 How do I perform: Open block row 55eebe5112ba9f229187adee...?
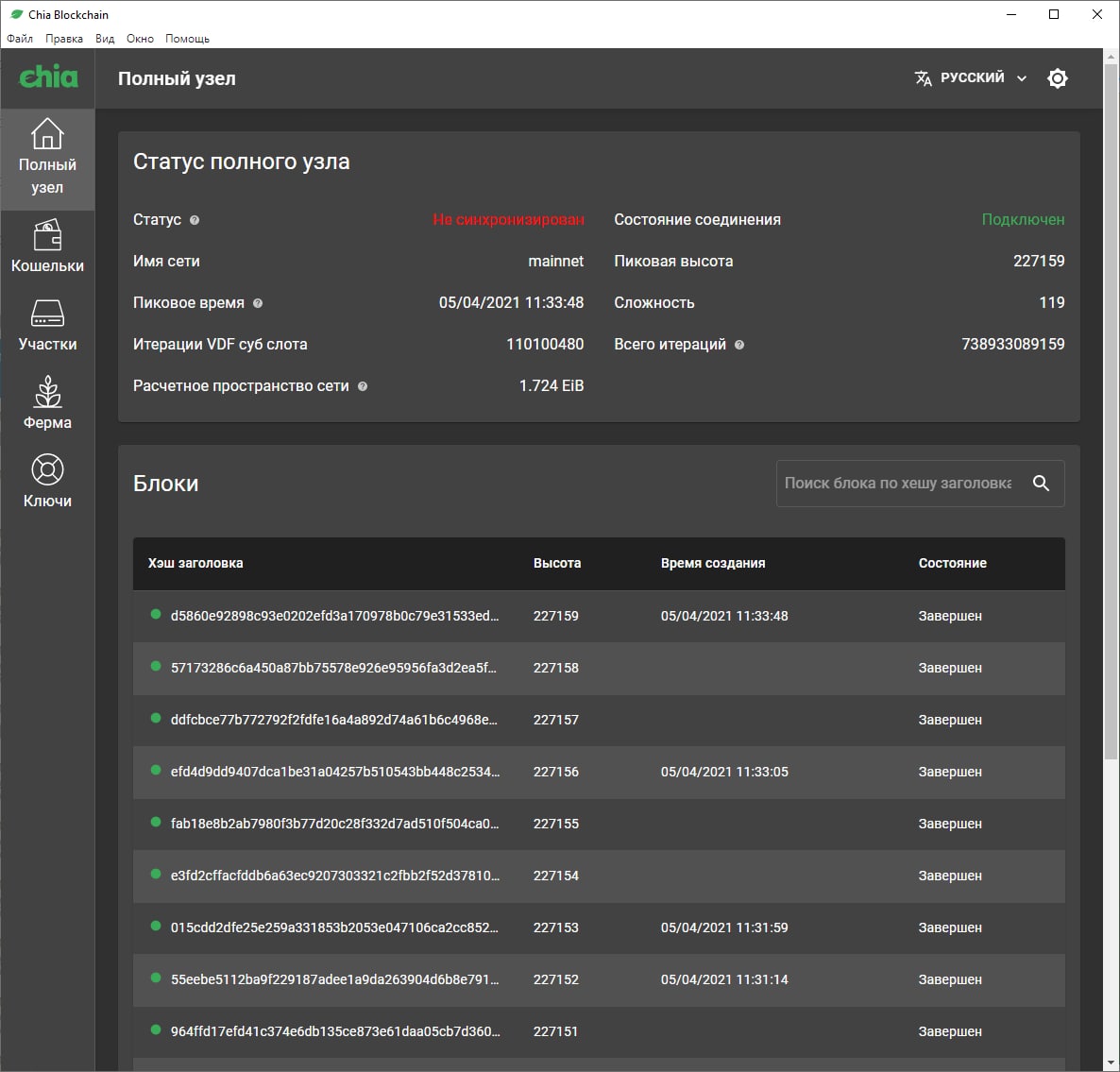click(x=599, y=979)
